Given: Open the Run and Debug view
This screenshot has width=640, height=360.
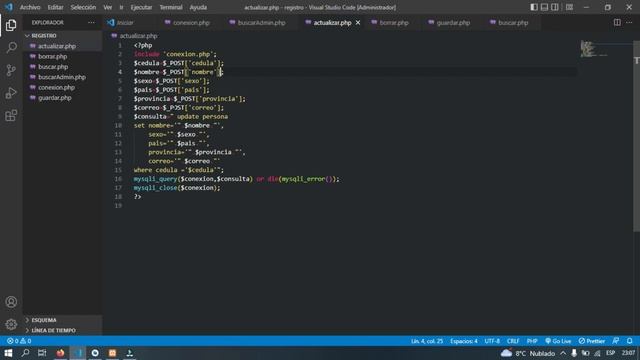Looking at the screenshot, I should (11, 93).
